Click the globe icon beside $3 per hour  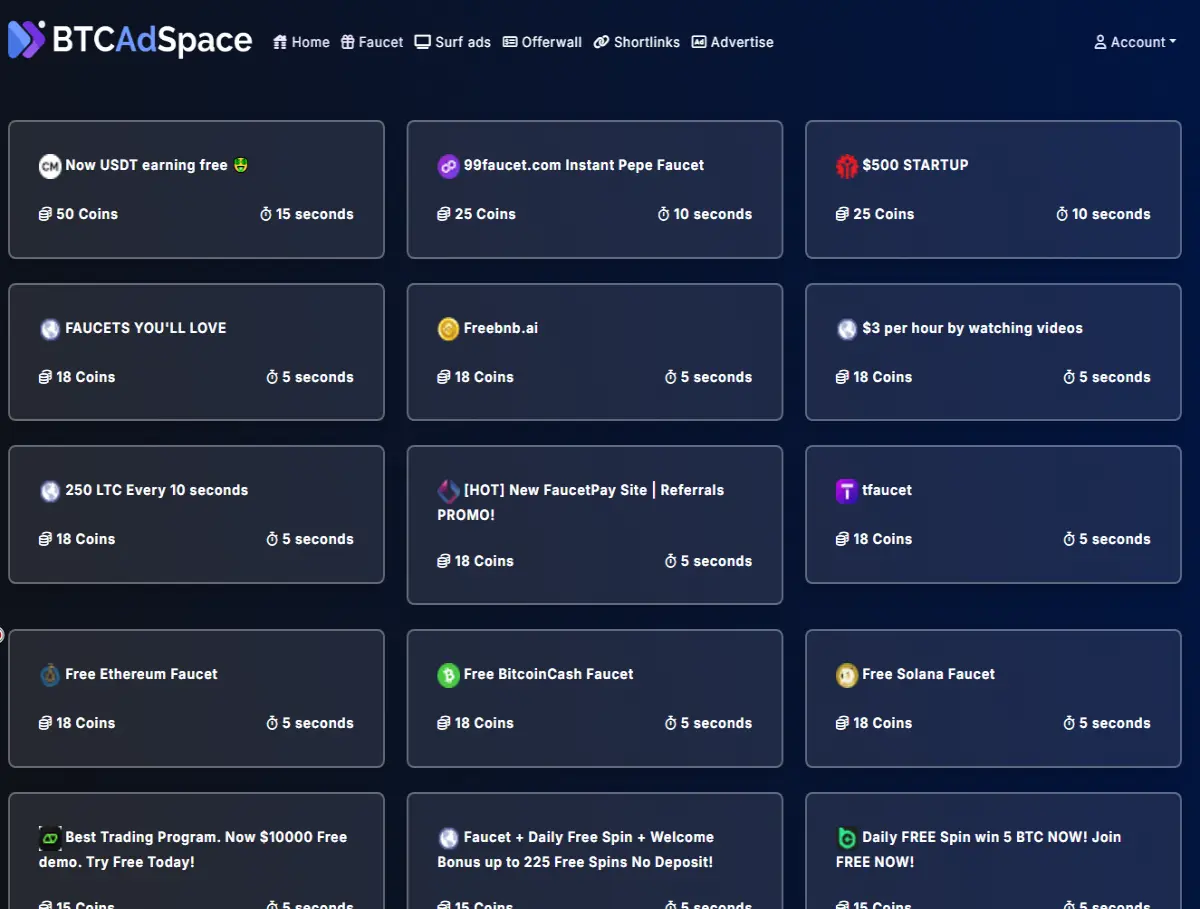tap(847, 329)
